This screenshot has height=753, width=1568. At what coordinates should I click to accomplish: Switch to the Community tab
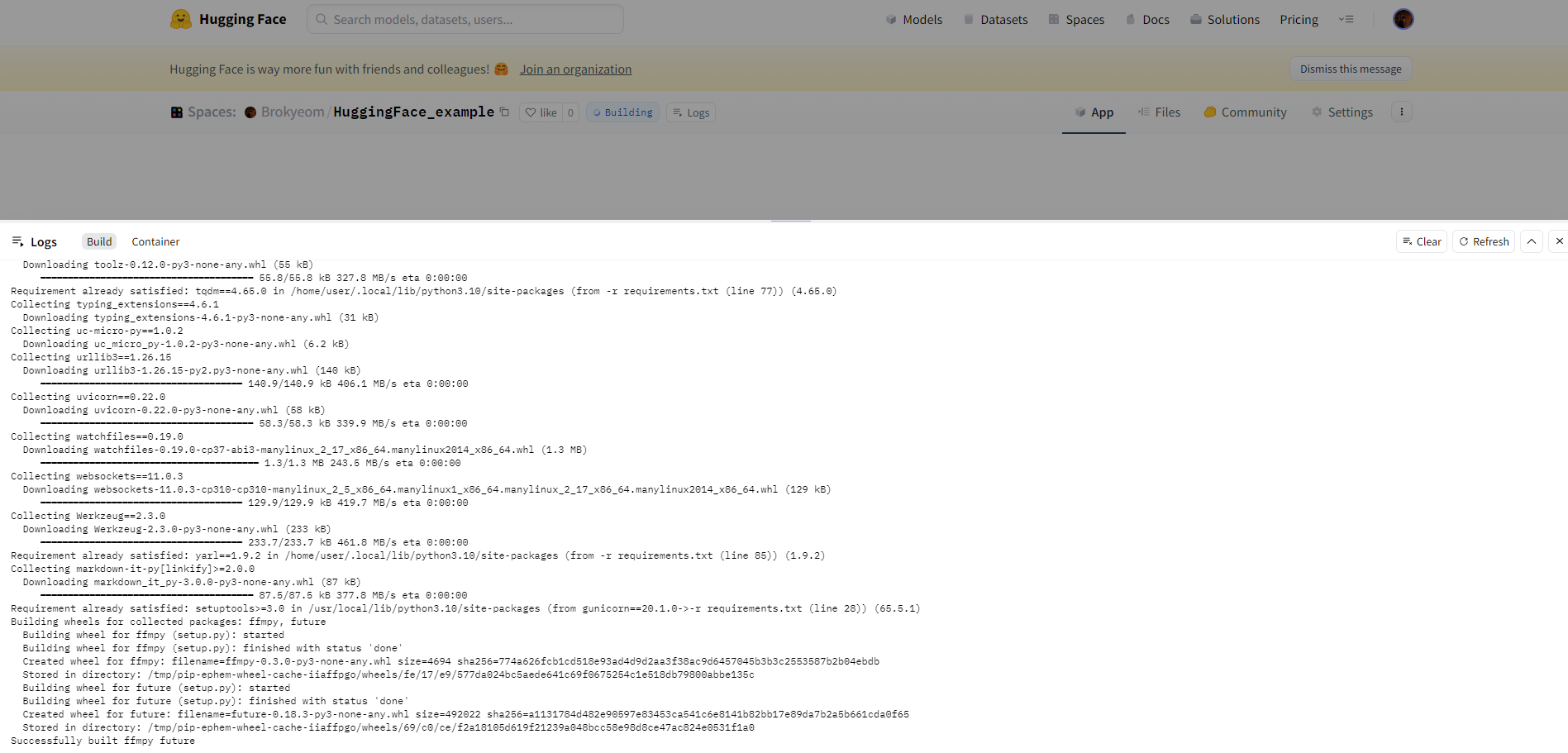tap(1245, 112)
